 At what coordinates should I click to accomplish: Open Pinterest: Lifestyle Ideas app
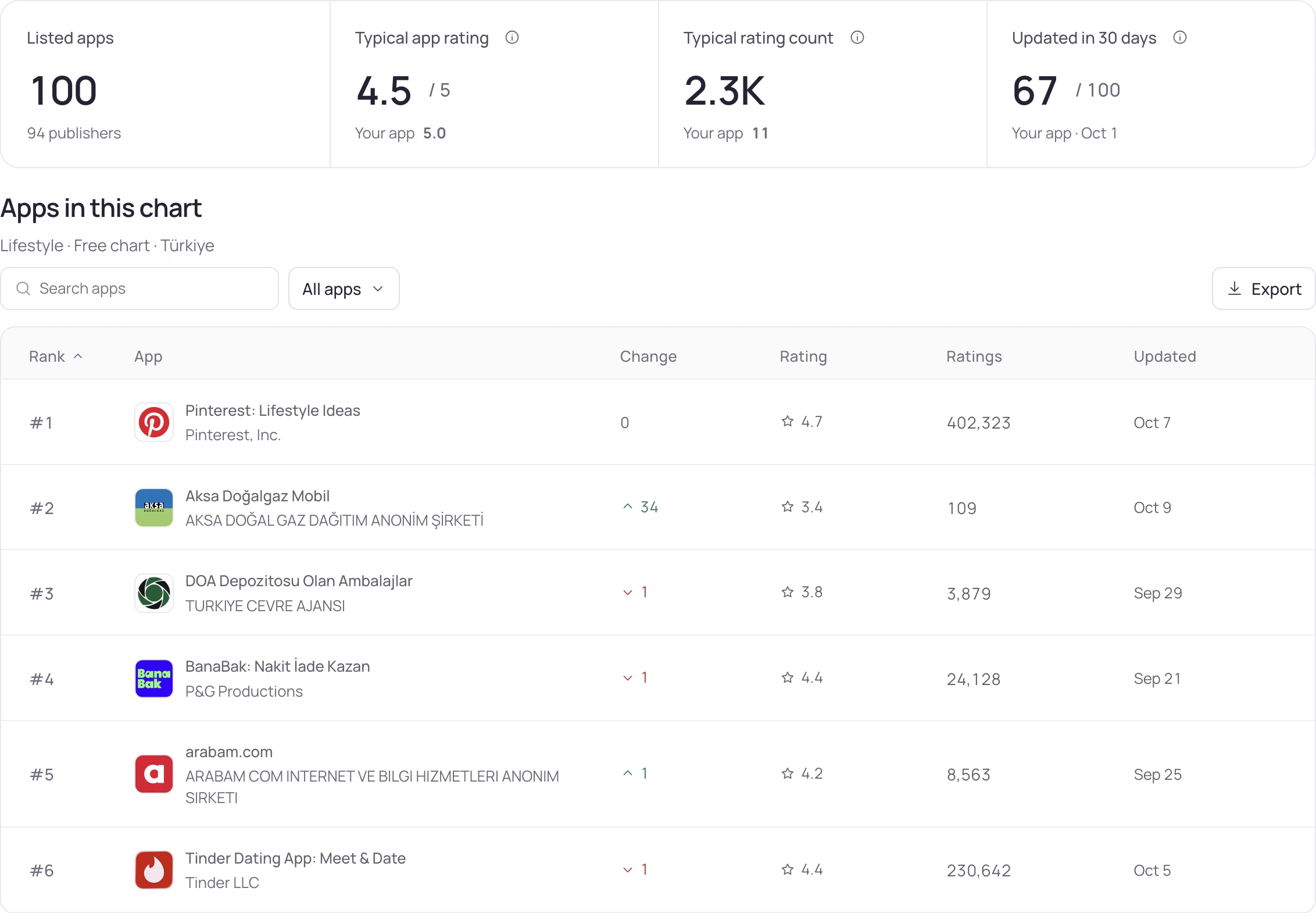tap(273, 411)
